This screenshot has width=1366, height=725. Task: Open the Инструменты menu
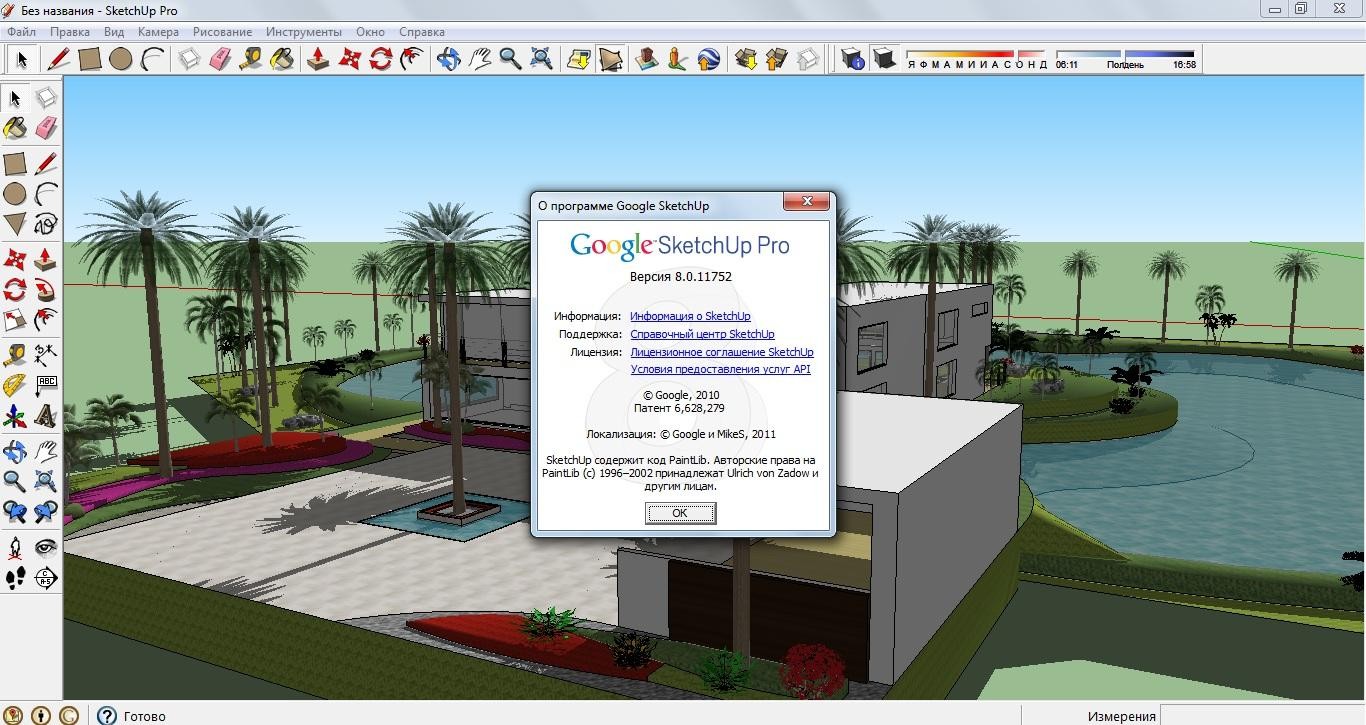pyautogui.click(x=303, y=32)
